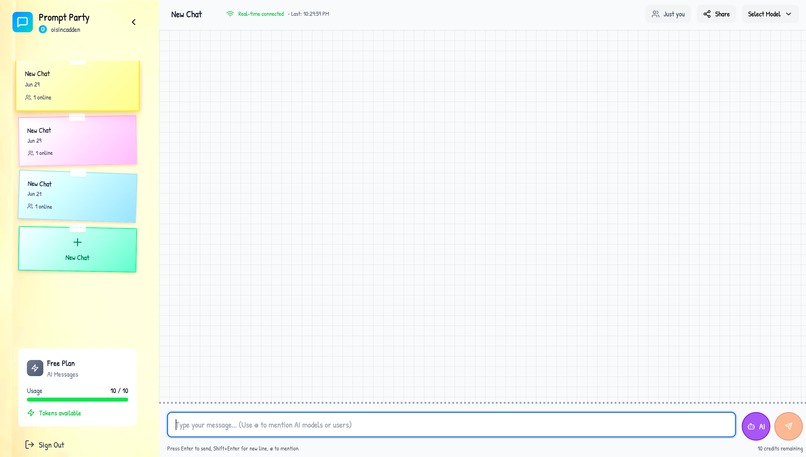Click the Prompt Party title text

64,18
